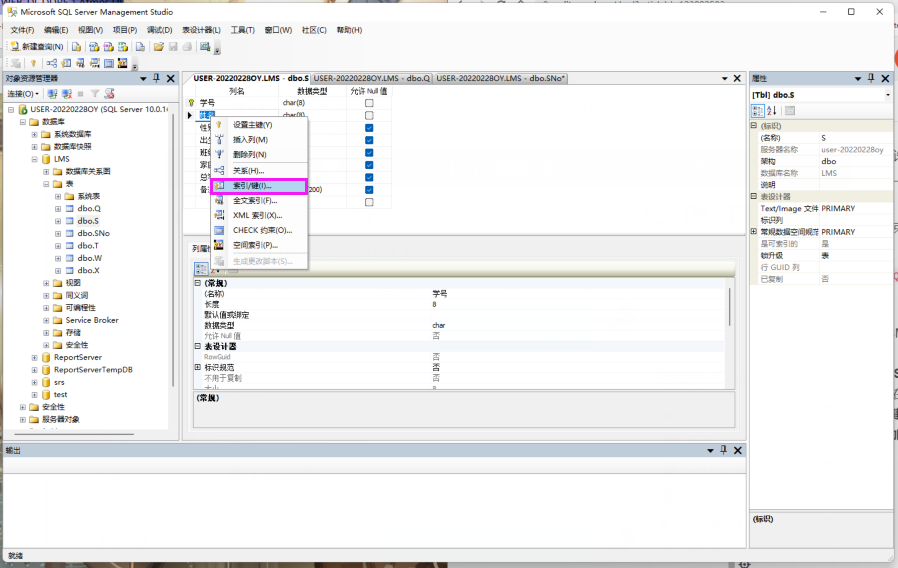Click the Disconnect icon in Object Explorer
The height and width of the screenshot is (568, 898).
click(67, 93)
